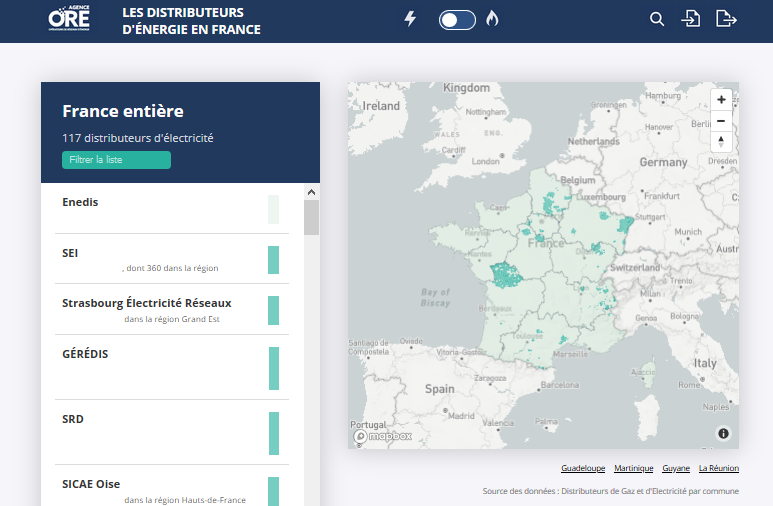Click Les Distributeurs d'Énergie en France title
This screenshot has width=773, height=506.
pyautogui.click(x=191, y=21)
